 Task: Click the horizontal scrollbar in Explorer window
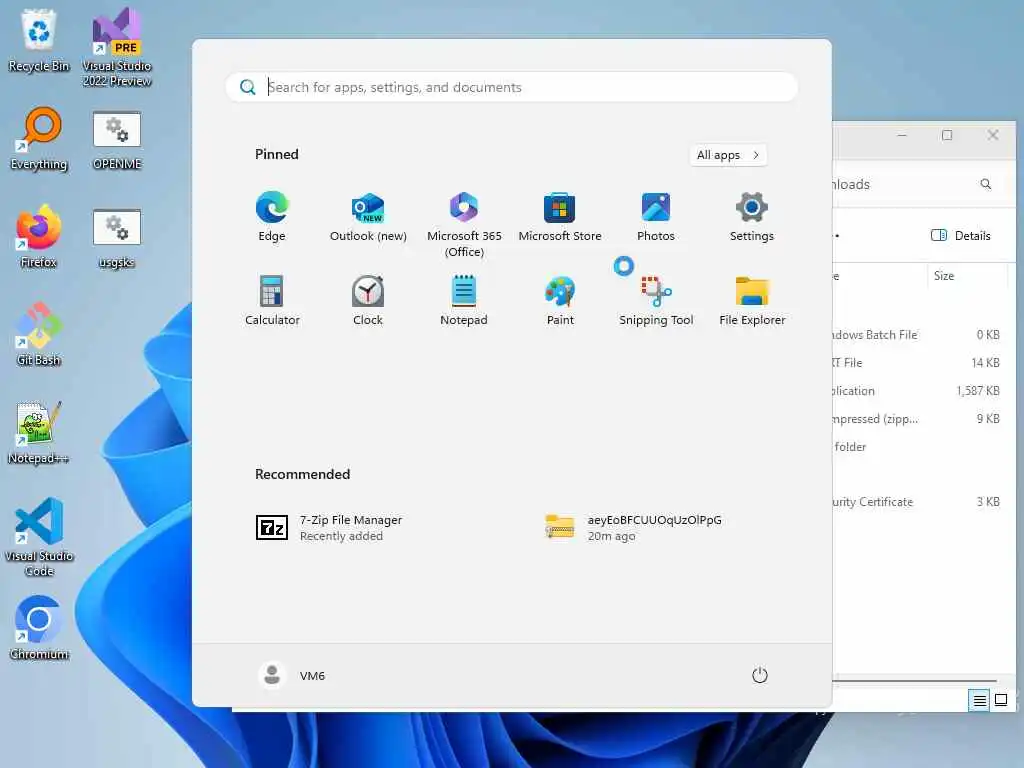point(914,680)
